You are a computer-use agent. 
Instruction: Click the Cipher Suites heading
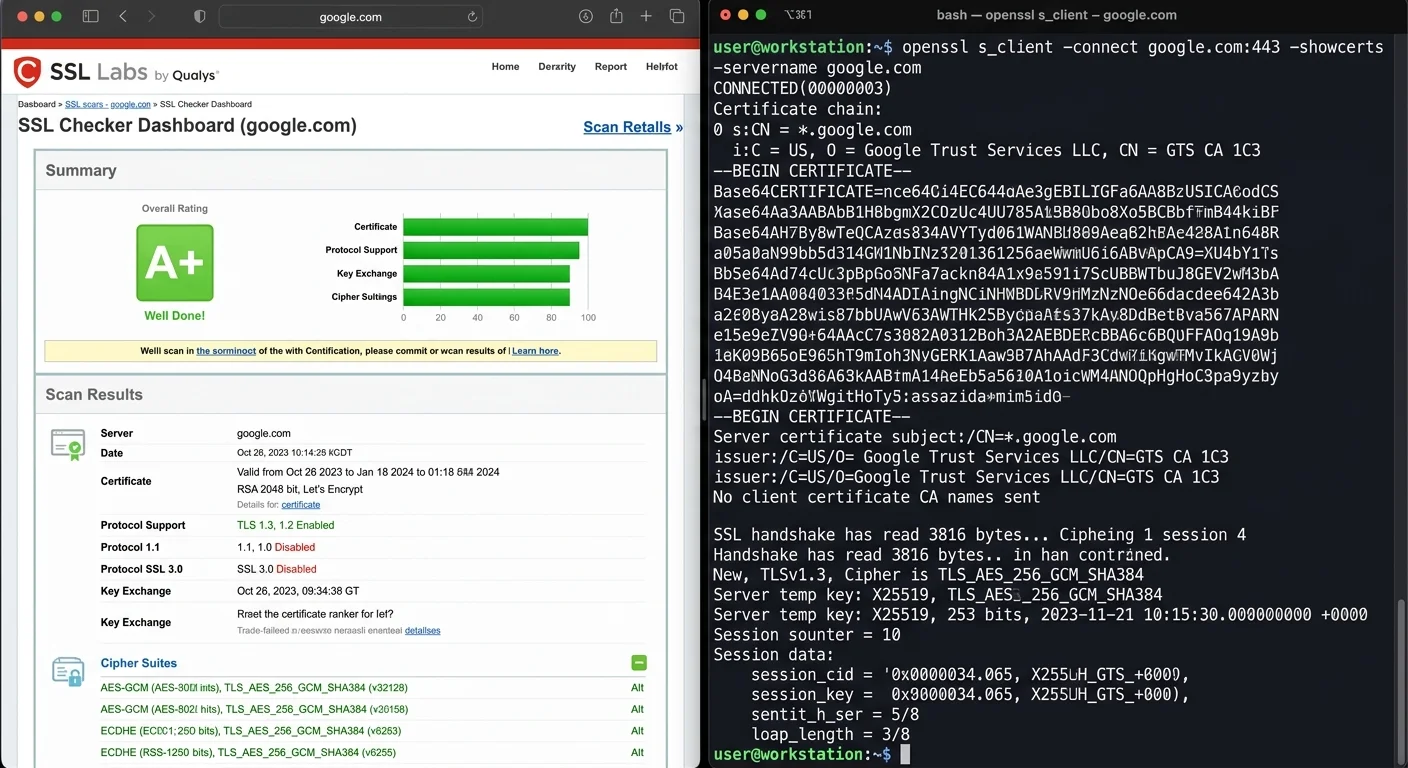pyautogui.click(x=139, y=663)
